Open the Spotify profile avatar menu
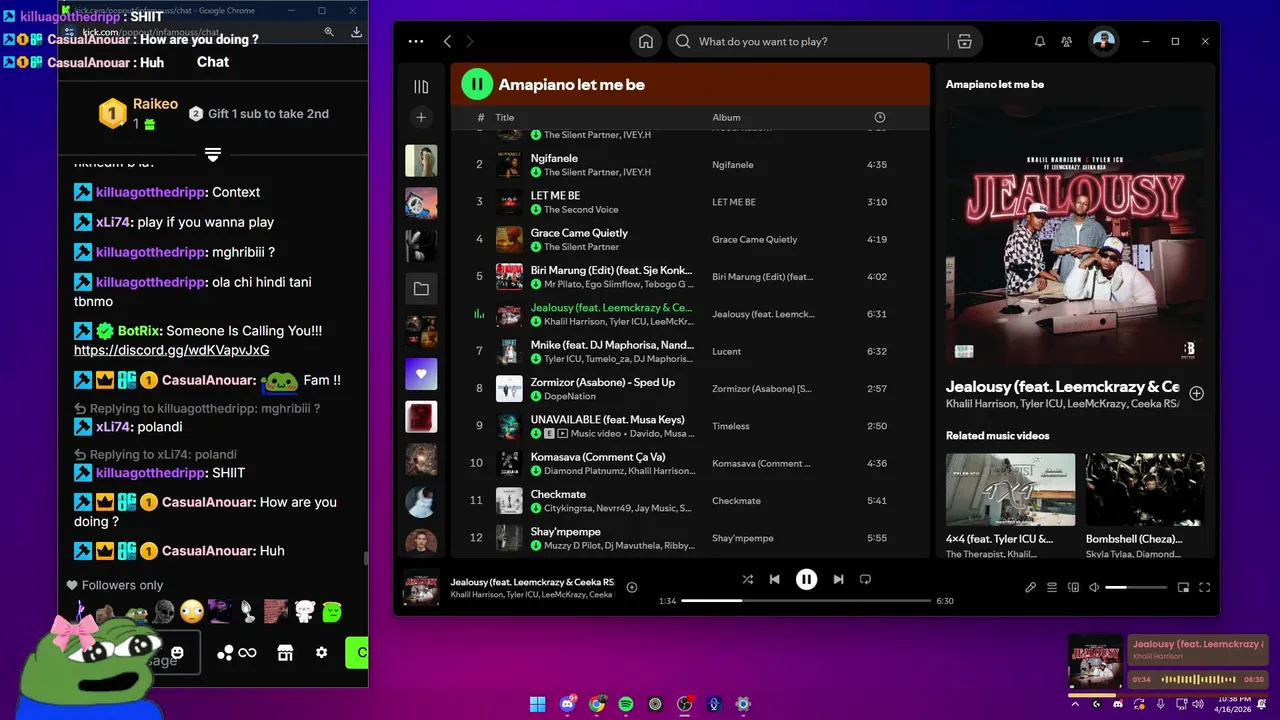 [1103, 41]
